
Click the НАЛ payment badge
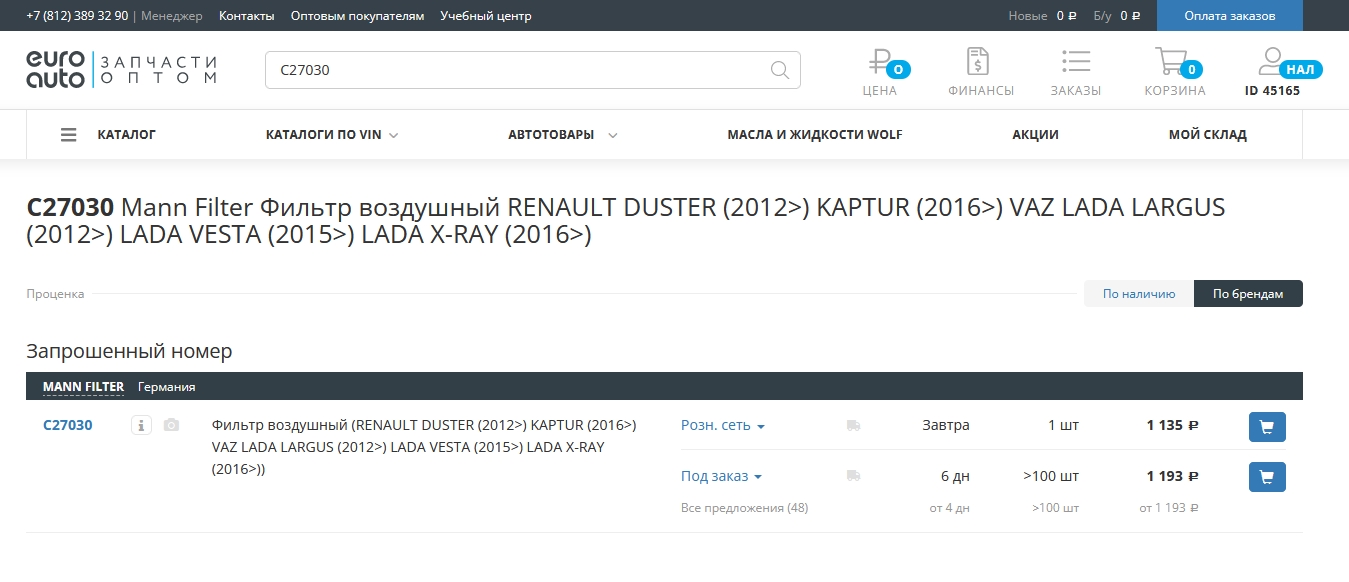click(x=1300, y=70)
